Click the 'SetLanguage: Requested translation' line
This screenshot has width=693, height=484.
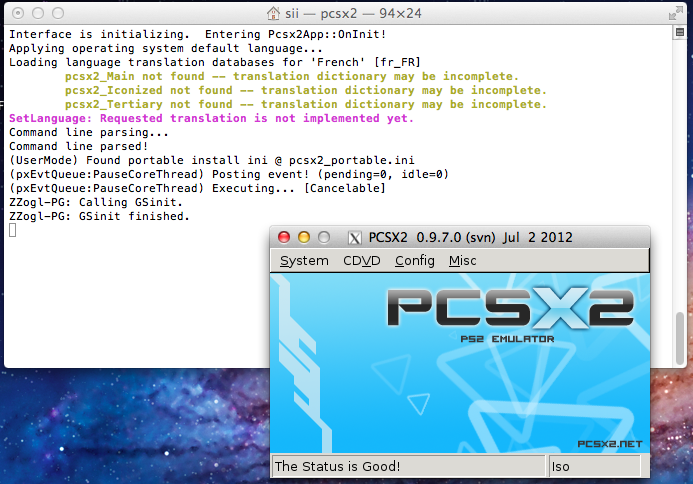tap(211, 118)
